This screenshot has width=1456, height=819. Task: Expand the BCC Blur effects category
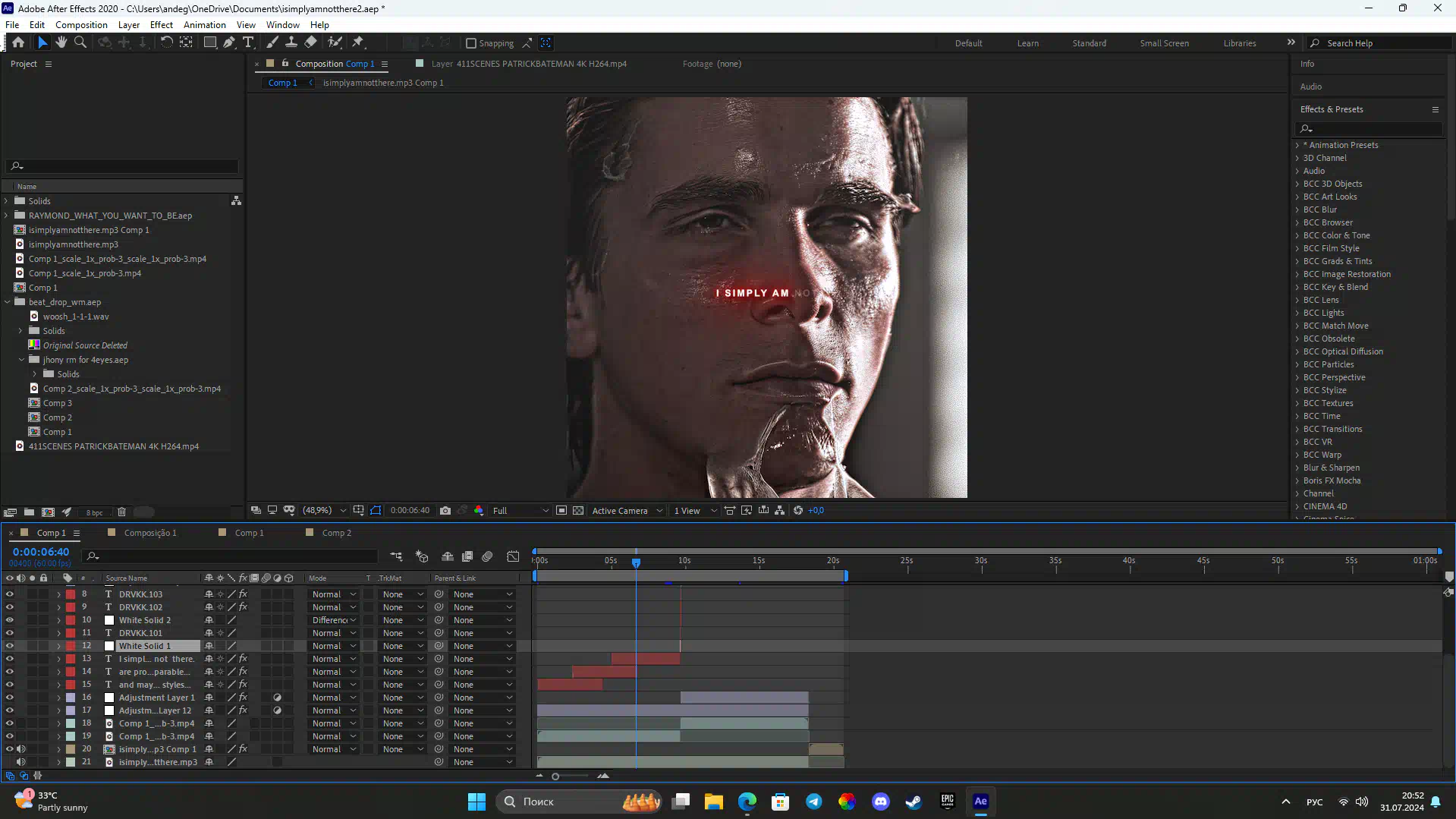pos(1297,209)
